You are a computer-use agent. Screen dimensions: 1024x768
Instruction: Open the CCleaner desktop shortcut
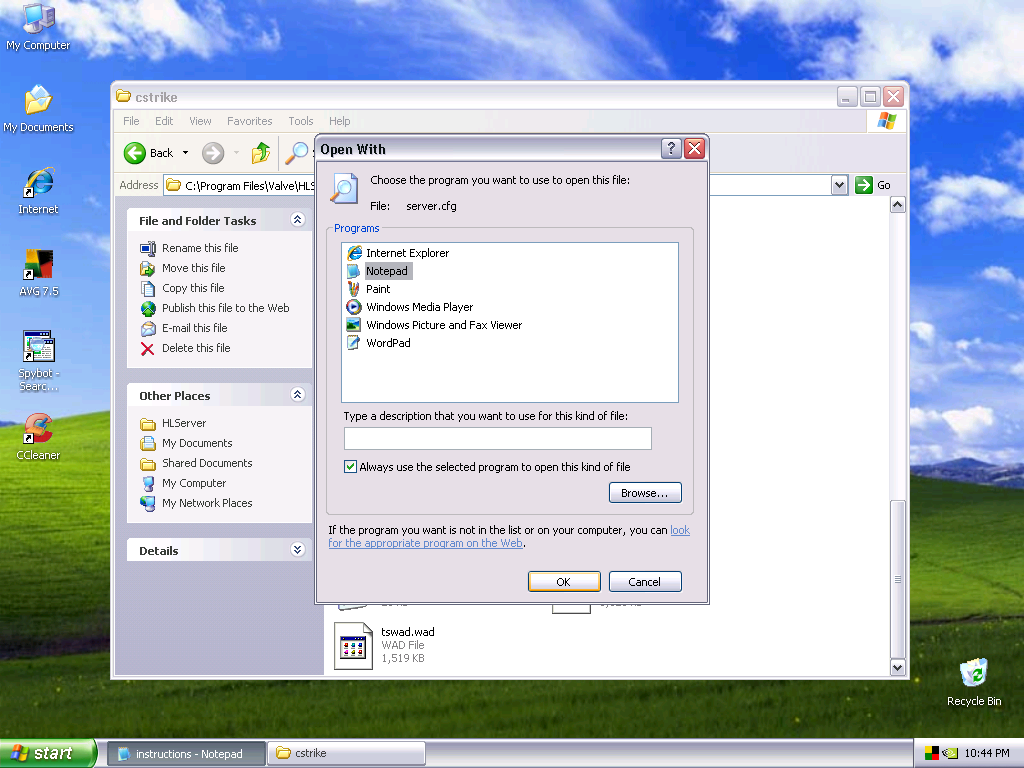coord(39,436)
